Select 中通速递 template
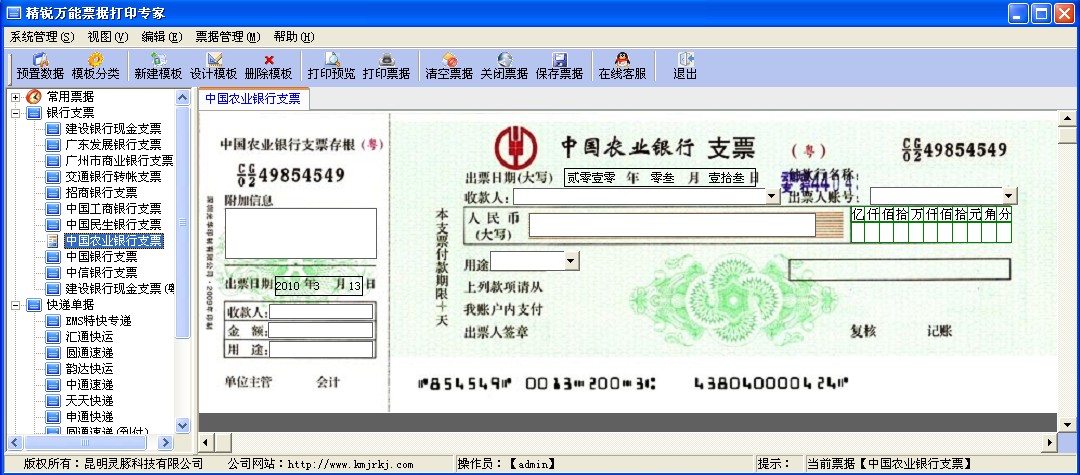The image size is (1080, 475). [x=90, y=384]
